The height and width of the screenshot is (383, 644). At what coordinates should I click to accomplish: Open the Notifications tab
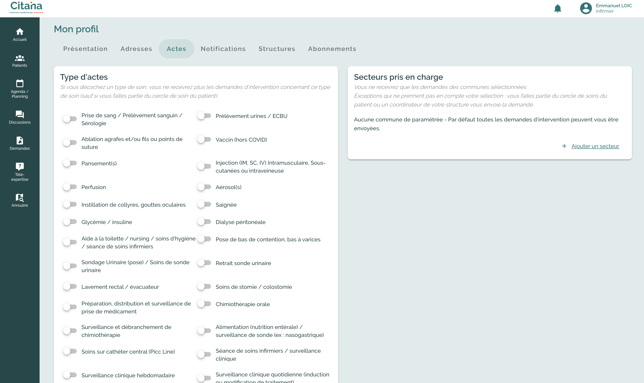tap(223, 49)
